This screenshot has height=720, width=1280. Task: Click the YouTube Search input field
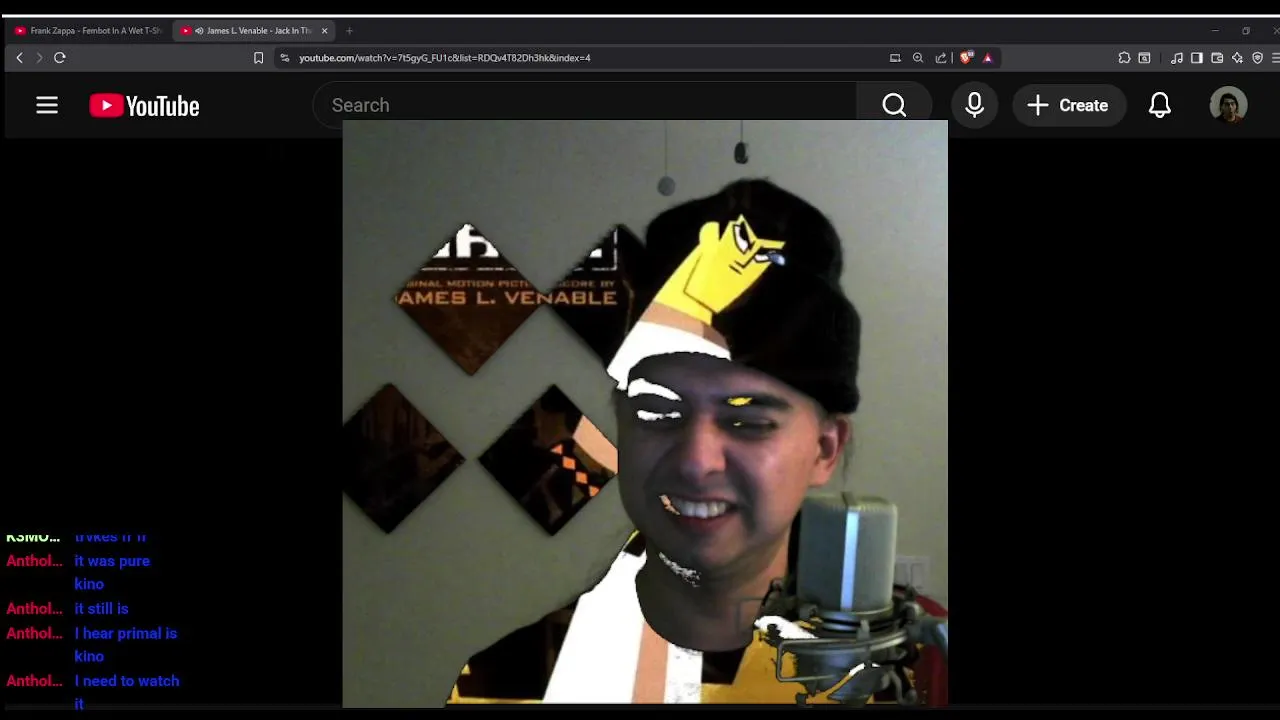(585, 105)
